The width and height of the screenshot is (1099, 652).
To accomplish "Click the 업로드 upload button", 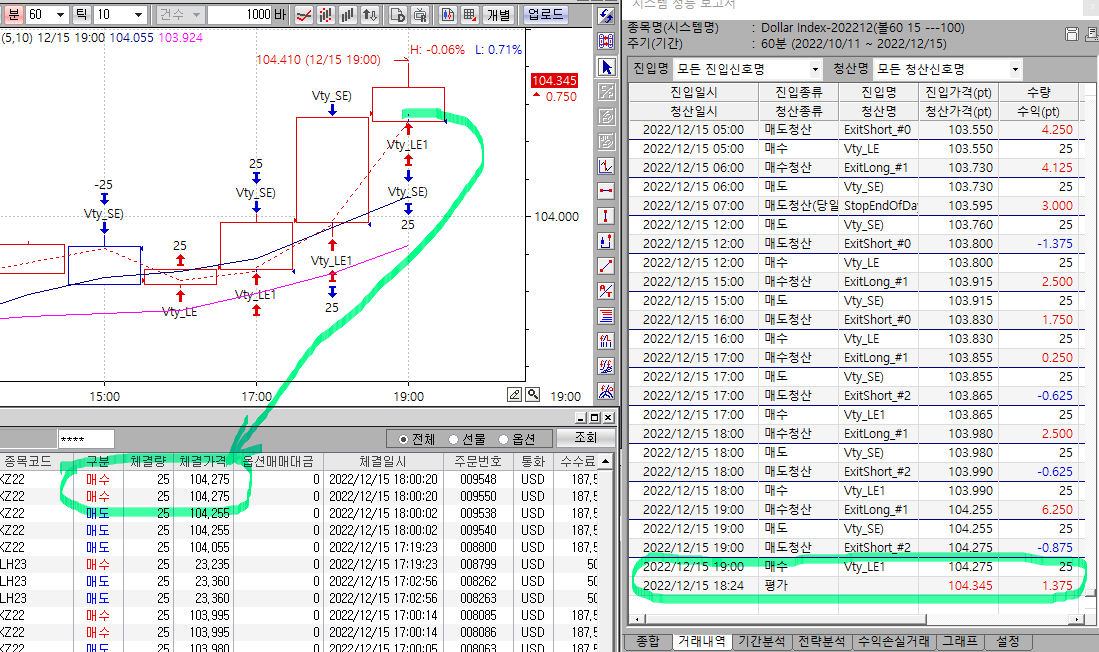I will tap(545, 15).
